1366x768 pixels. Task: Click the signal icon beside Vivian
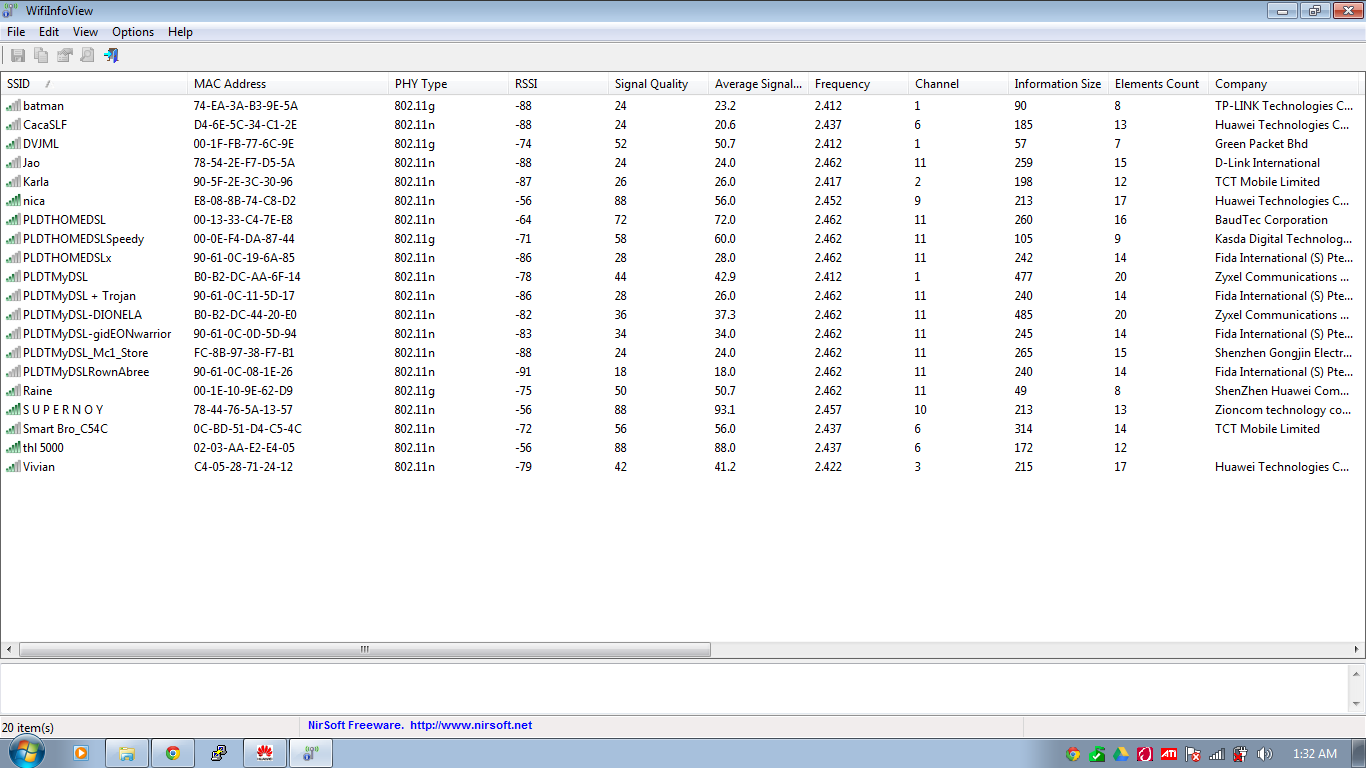(13, 466)
